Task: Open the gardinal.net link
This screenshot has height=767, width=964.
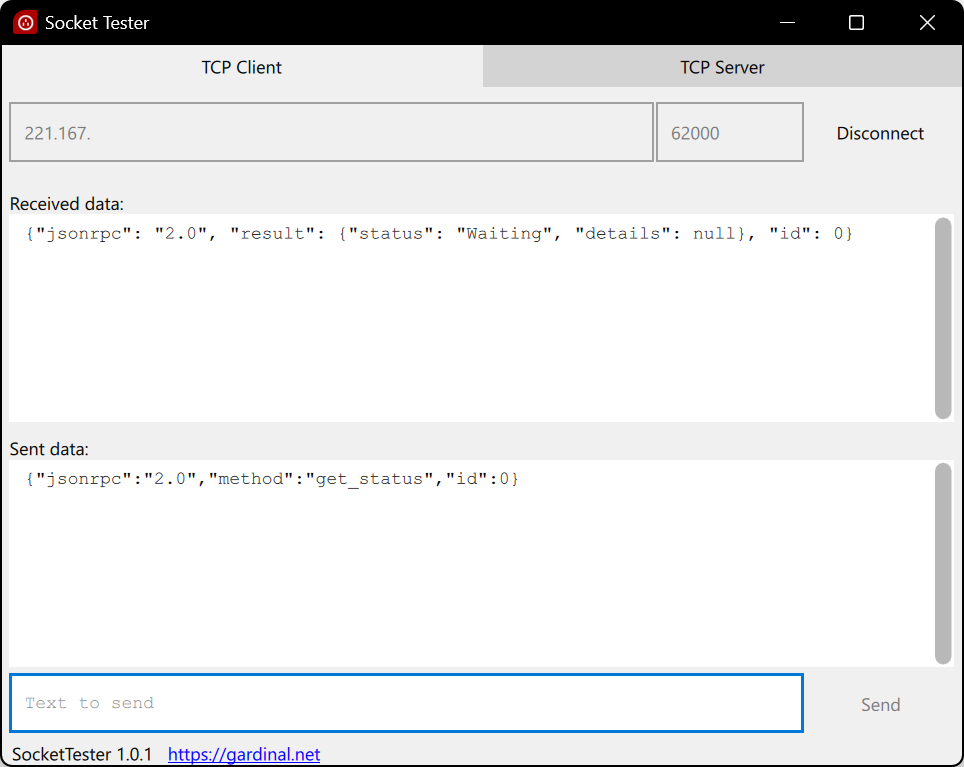Action: (244, 754)
